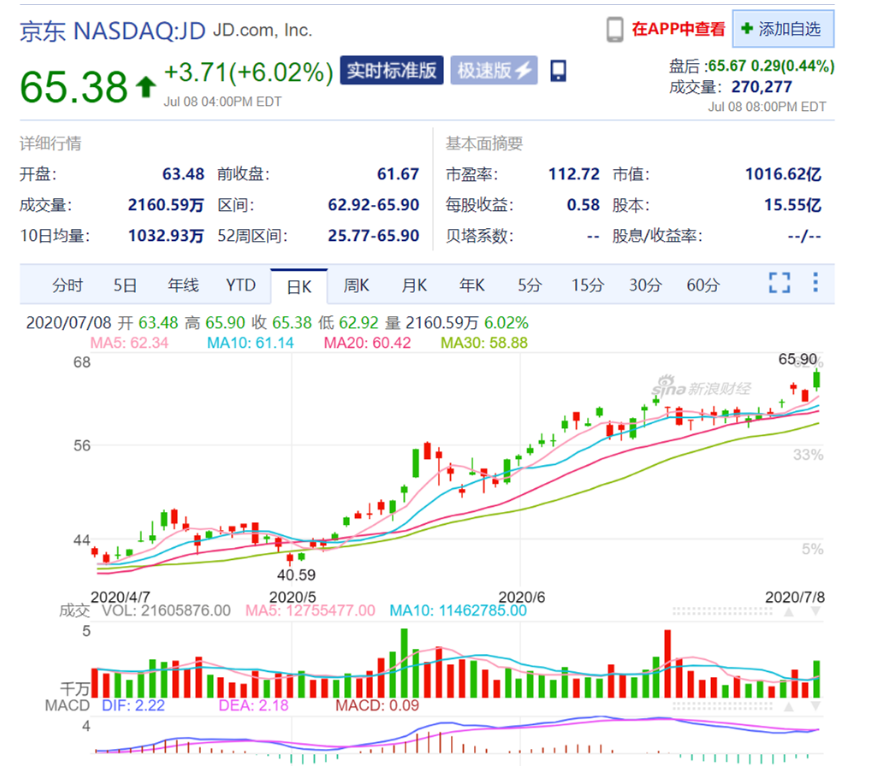The height and width of the screenshot is (783, 870).
Task: Click the 市值 value 1016.62亿
Action: 783,174
